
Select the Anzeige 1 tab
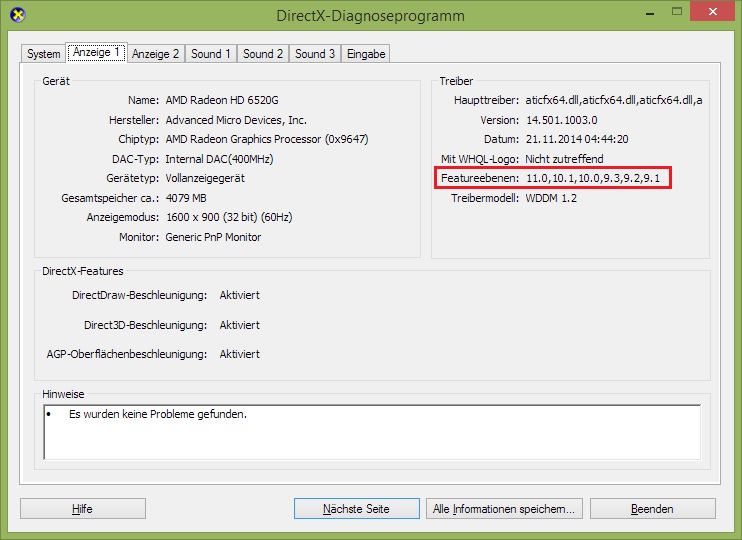96,52
